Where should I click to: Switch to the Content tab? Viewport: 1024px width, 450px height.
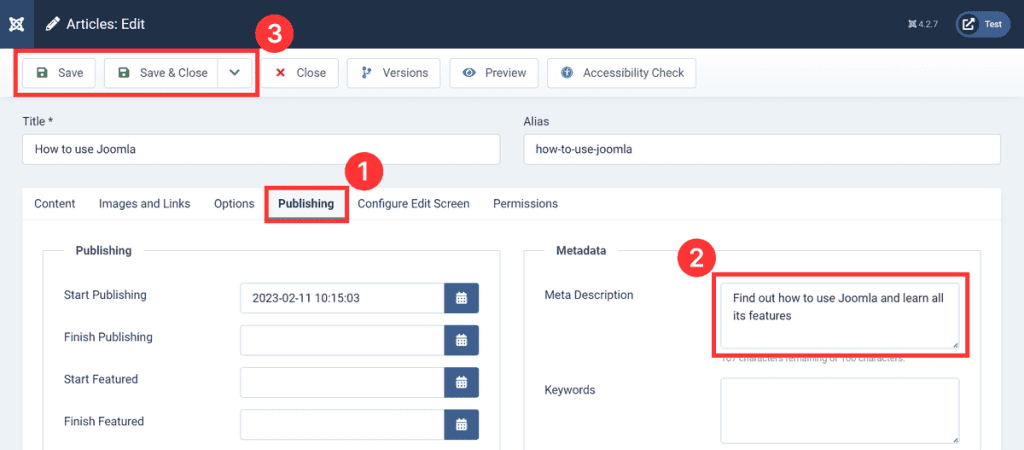point(55,204)
